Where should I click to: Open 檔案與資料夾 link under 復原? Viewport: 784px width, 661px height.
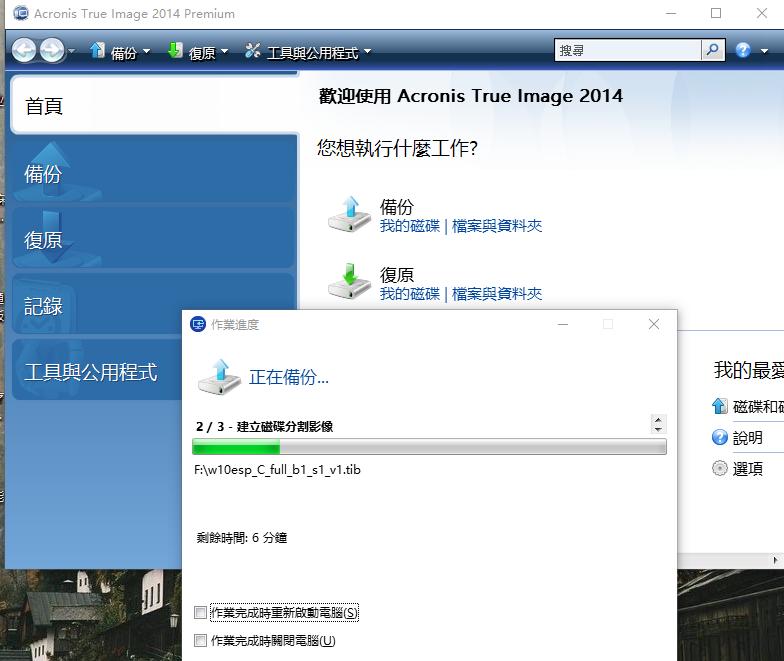tap(497, 294)
